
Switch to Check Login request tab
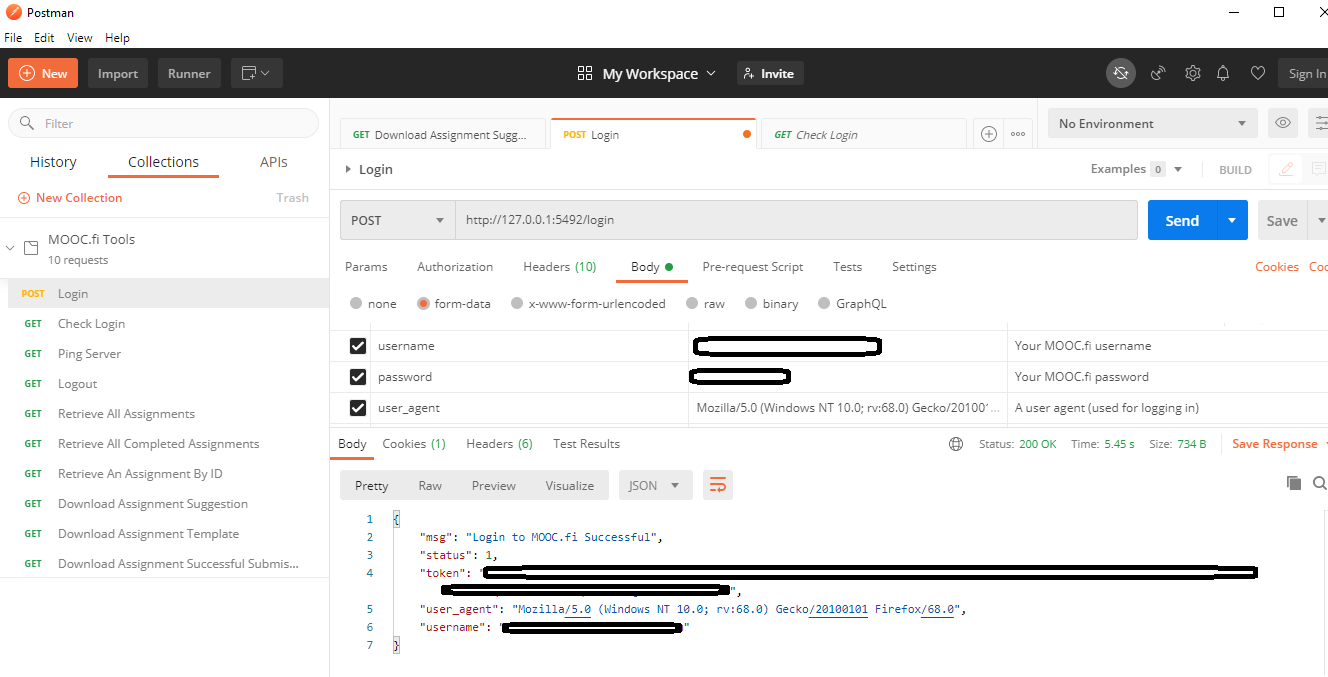(x=865, y=134)
